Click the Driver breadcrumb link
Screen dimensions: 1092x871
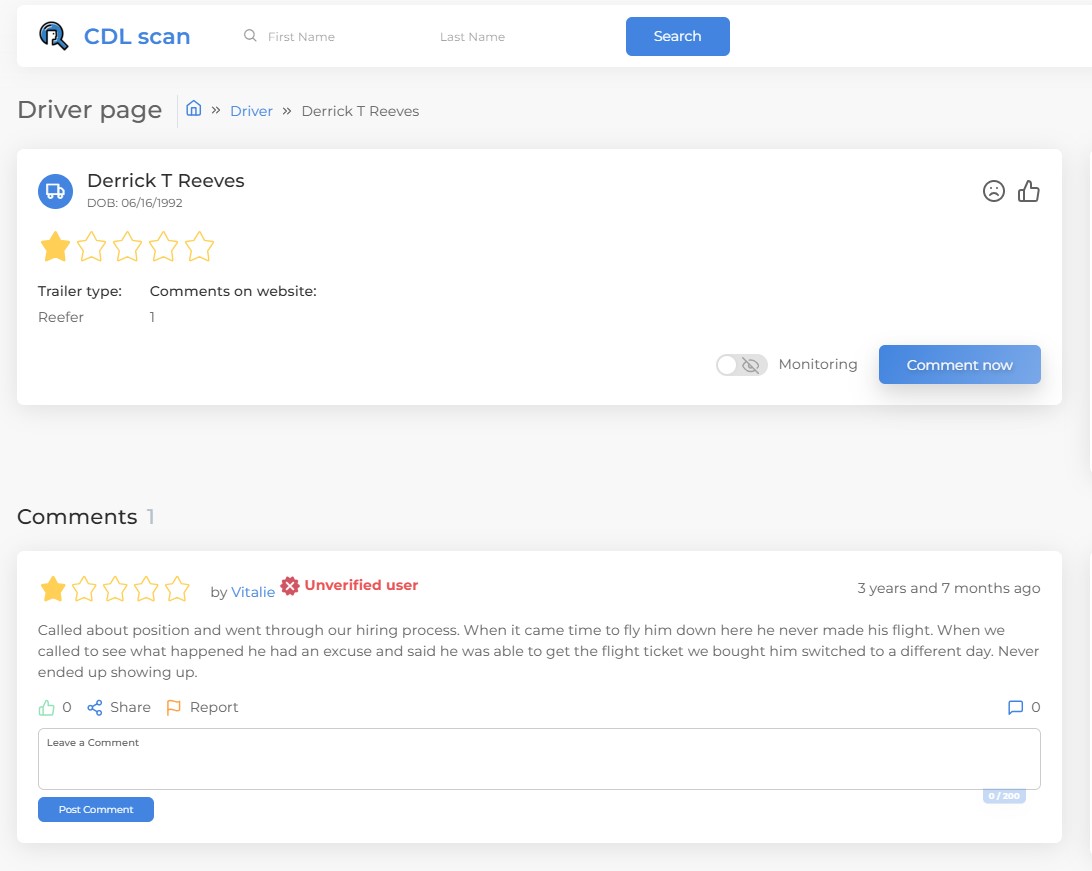251,111
